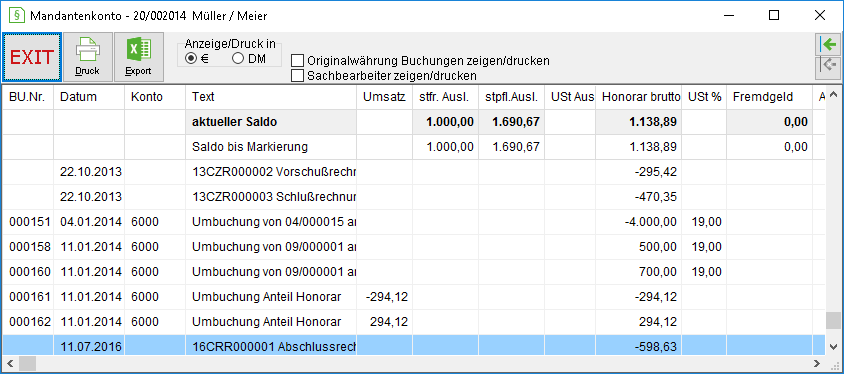Viewport: 844px width, 374px height.
Task: Click the stfr. Ausl. column header
Action: coord(445,97)
